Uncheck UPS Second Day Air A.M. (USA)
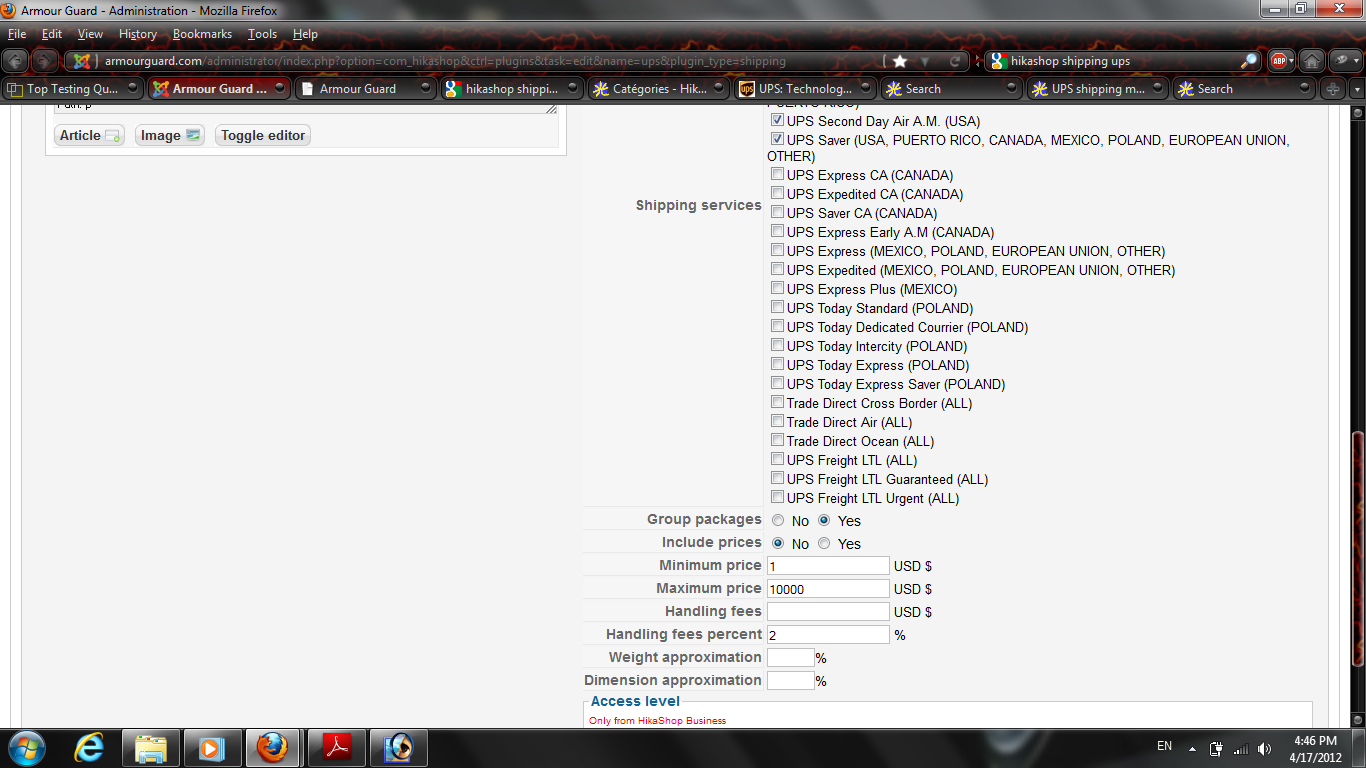Viewport: 1366px width, 768px height. 777,121
